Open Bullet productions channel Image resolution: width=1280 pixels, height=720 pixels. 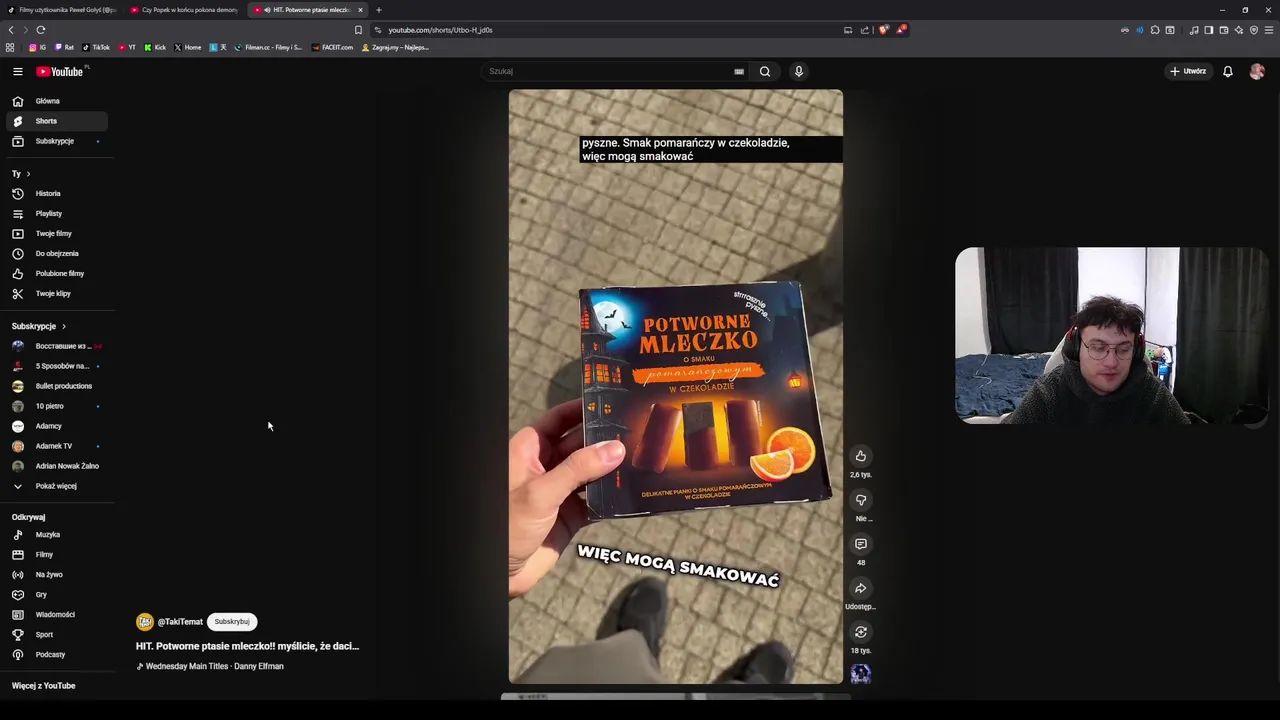[x=57, y=386]
